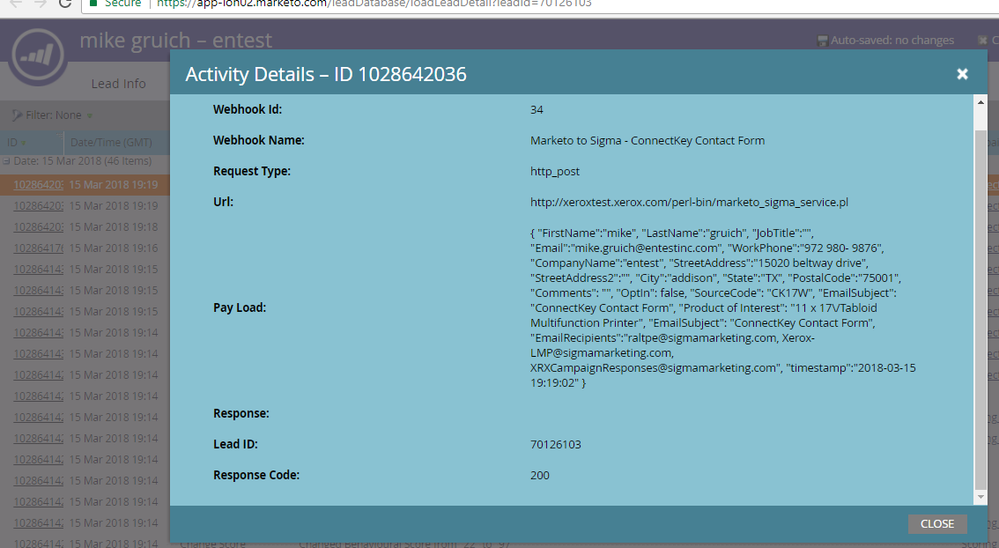Screen dimensions: 999x548
Task: Click the dialog scrollbar down arrow
Action: [x=981, y=497]
